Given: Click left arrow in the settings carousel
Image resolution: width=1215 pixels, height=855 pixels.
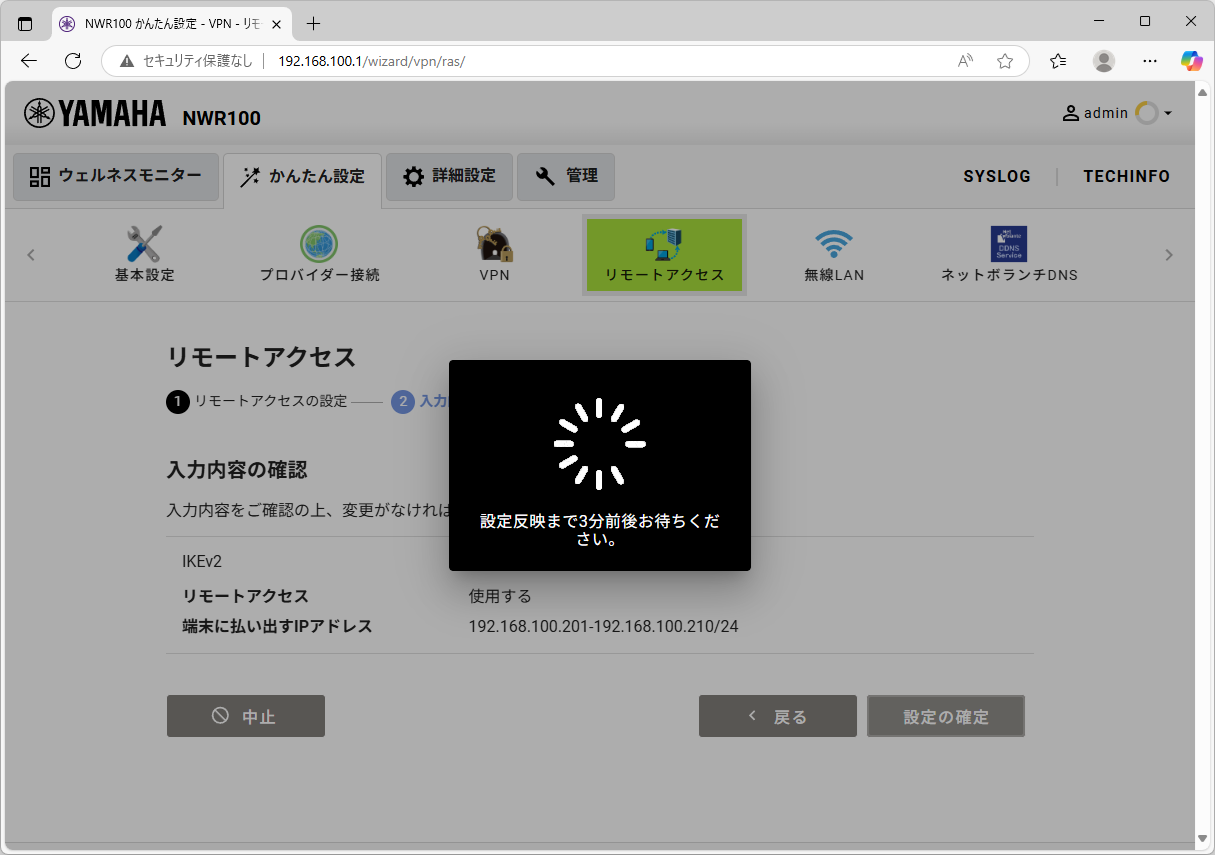Looking at the screenshot, I should point(31,255).
